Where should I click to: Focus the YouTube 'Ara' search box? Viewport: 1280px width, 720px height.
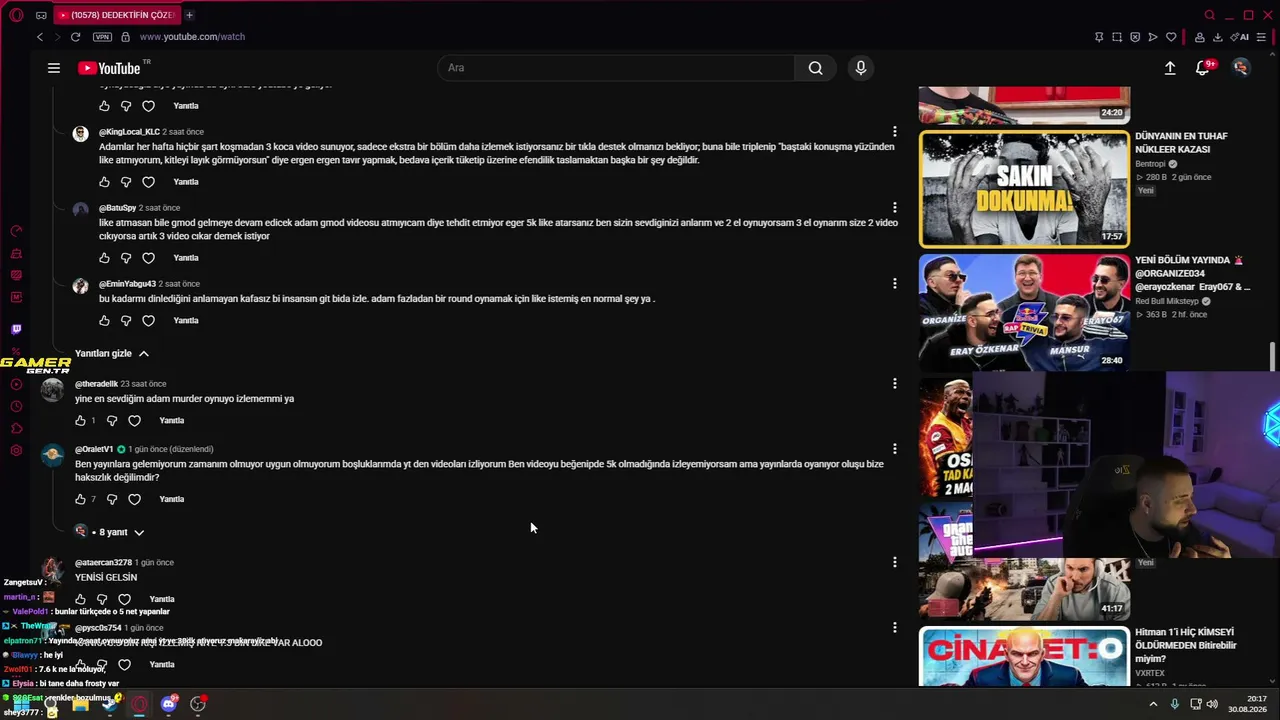click(616, 68)
